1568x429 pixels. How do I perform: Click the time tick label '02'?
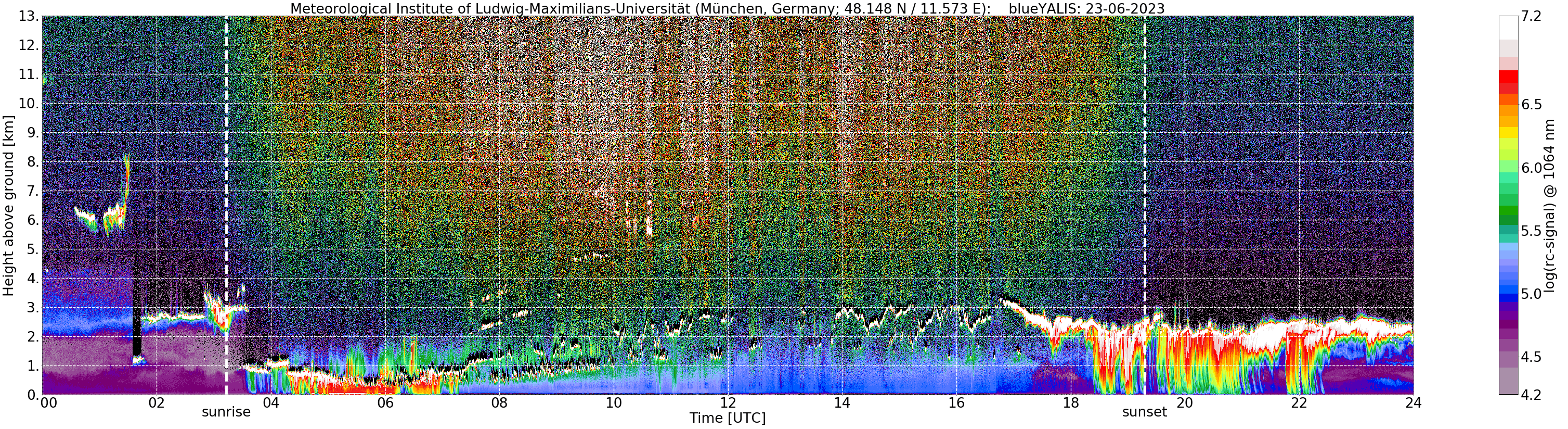pyautogui.click(x=157, y=403)
